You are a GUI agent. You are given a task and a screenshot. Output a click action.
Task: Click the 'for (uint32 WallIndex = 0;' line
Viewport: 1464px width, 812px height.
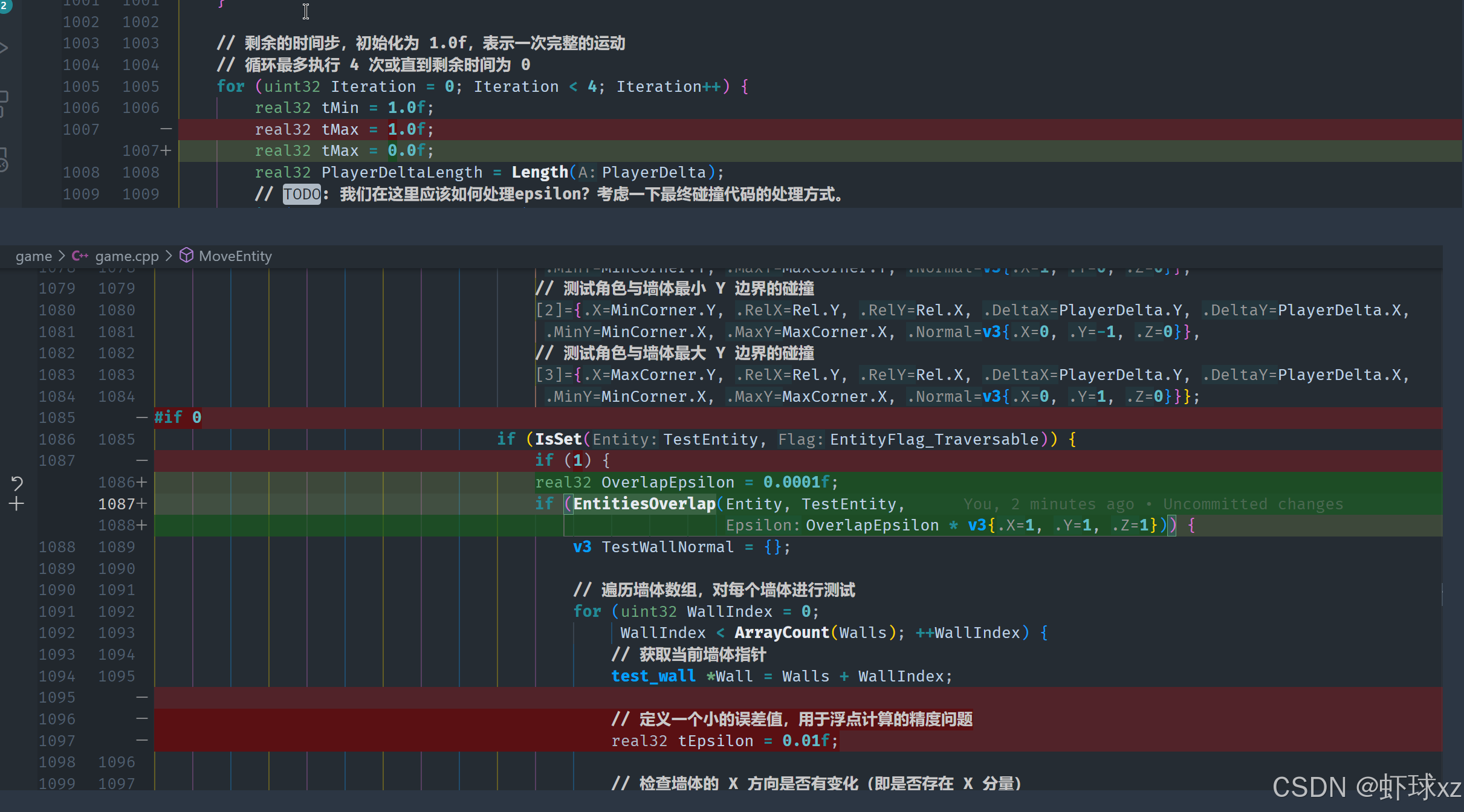696,611
